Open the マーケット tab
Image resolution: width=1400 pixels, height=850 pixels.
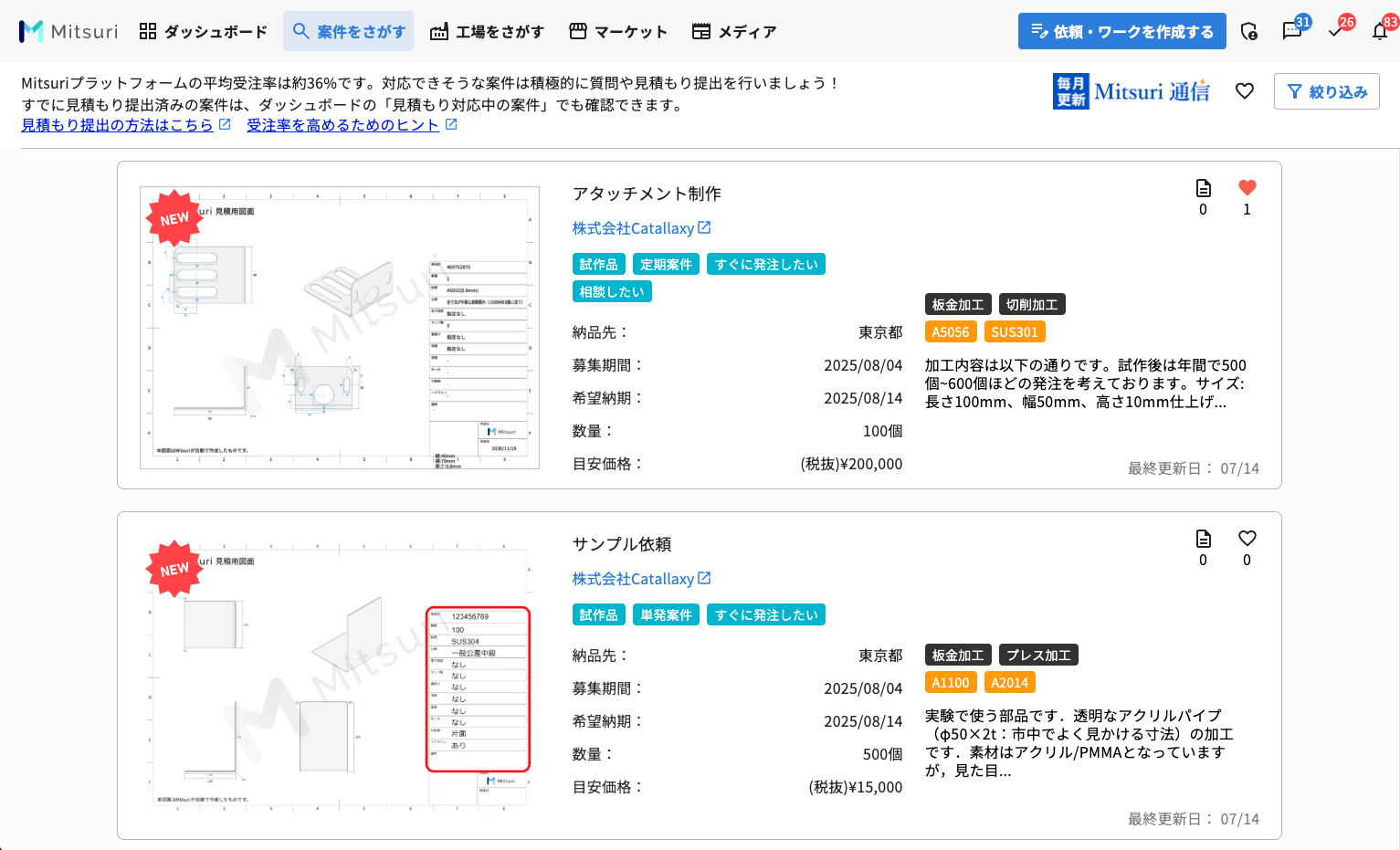pyautogui.click(x=618, y=31)
